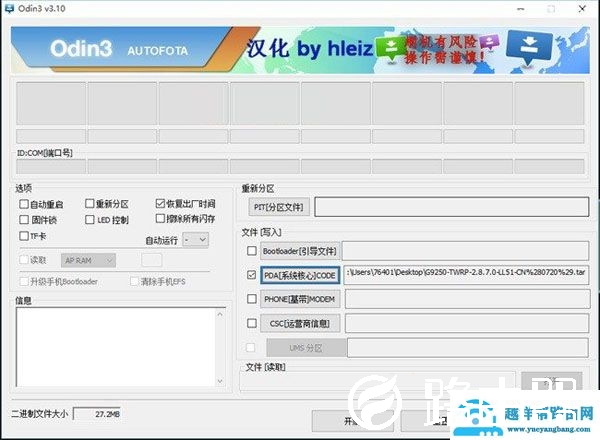Click the blue download icon in banner
The width and height of the screenshot is (600, 440).
[x=529, y=47]
